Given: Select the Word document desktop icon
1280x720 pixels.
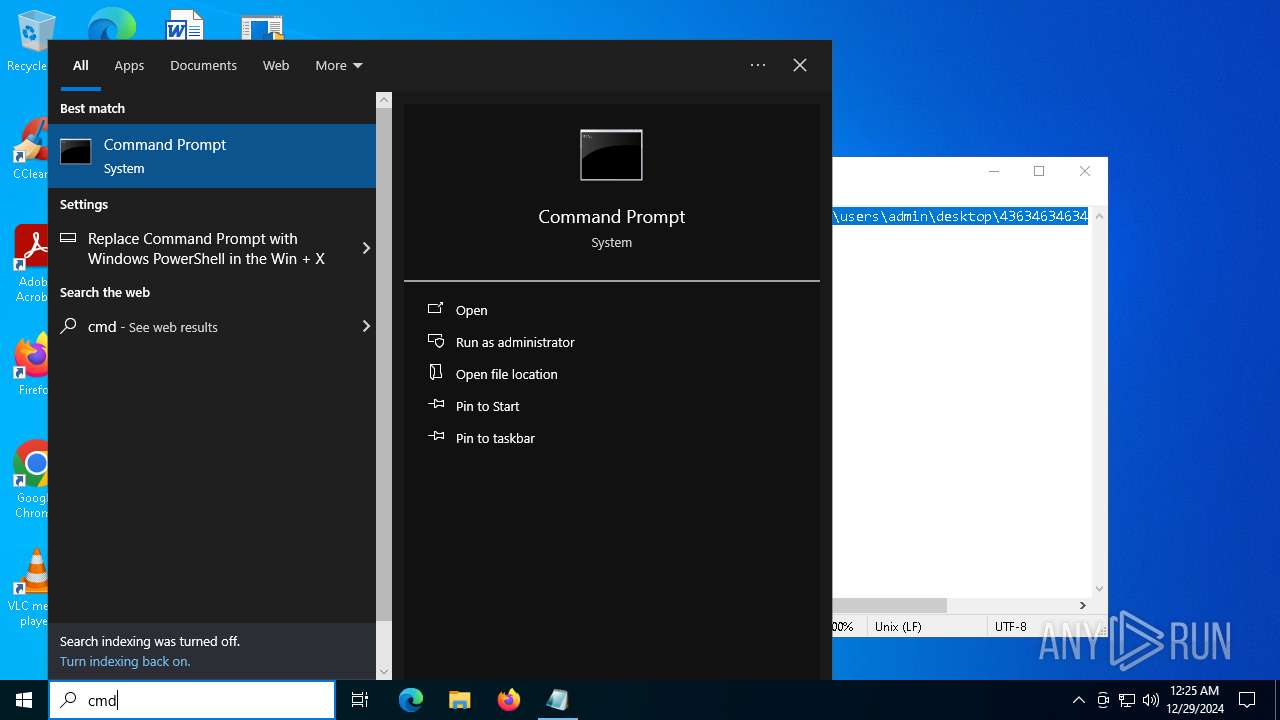Looking at the screenshot, I should (185, 24).
